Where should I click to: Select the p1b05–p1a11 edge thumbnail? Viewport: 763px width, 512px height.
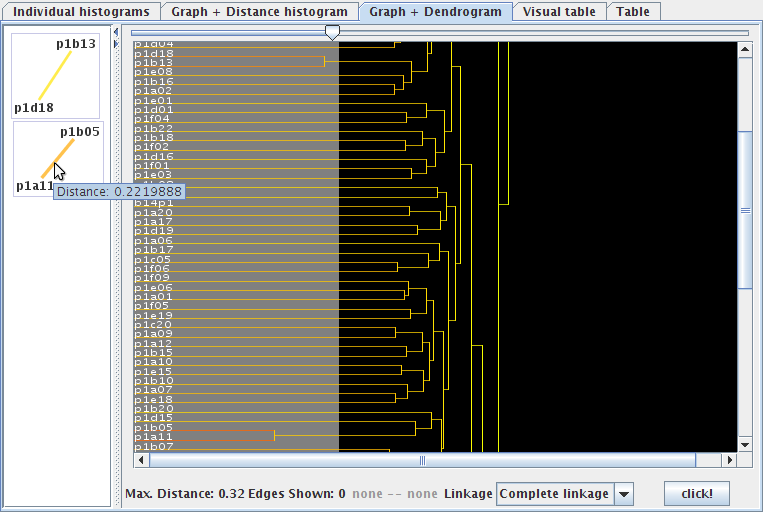tap(57, 159)
